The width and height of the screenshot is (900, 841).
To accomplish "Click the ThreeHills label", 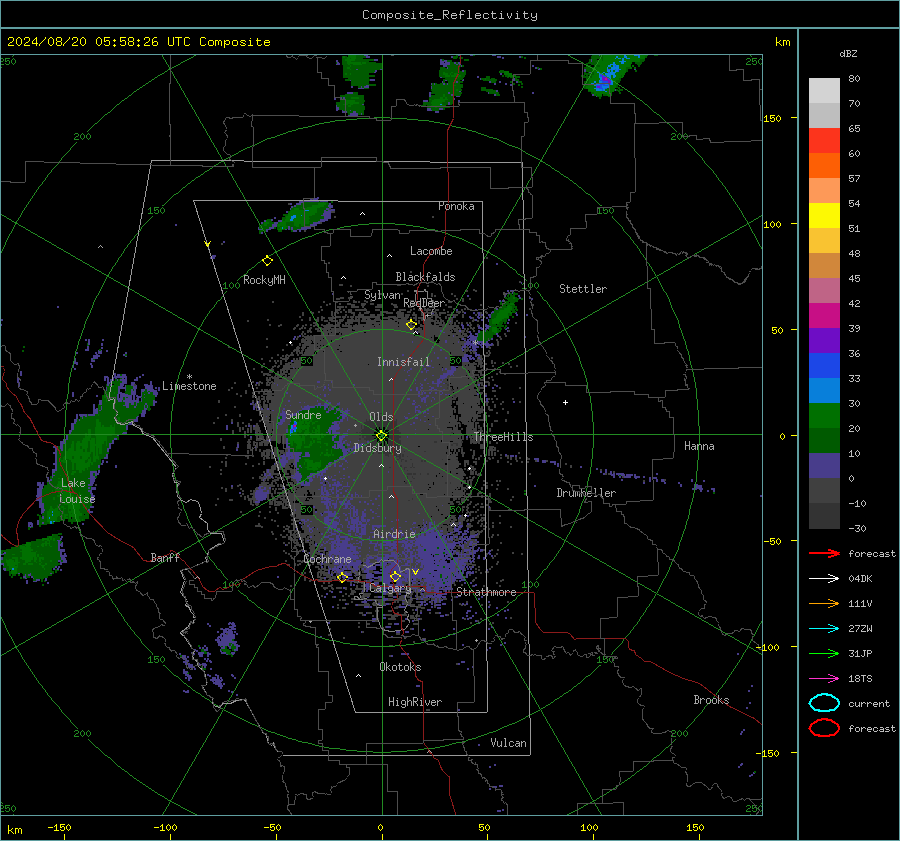I will (503, 437).
